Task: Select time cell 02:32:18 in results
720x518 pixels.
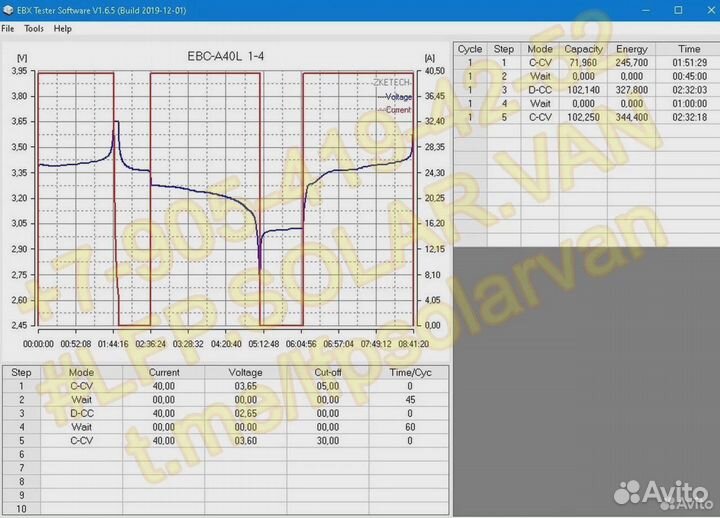Action: coord(689,117)
